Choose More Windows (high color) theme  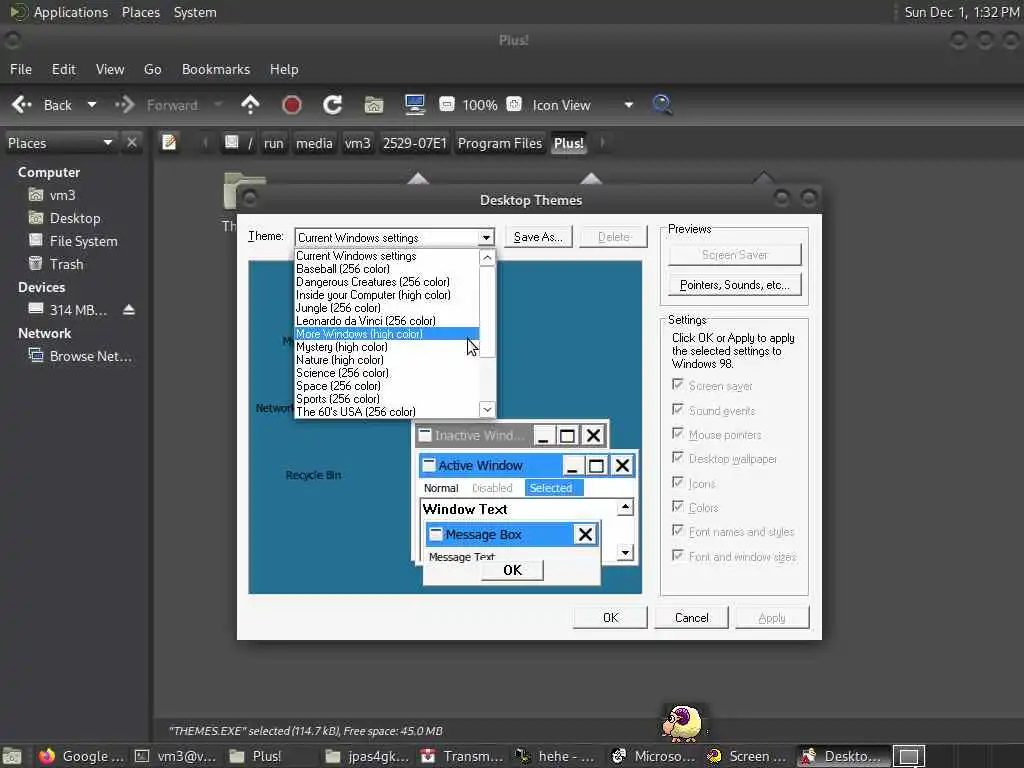pos(387,334)
